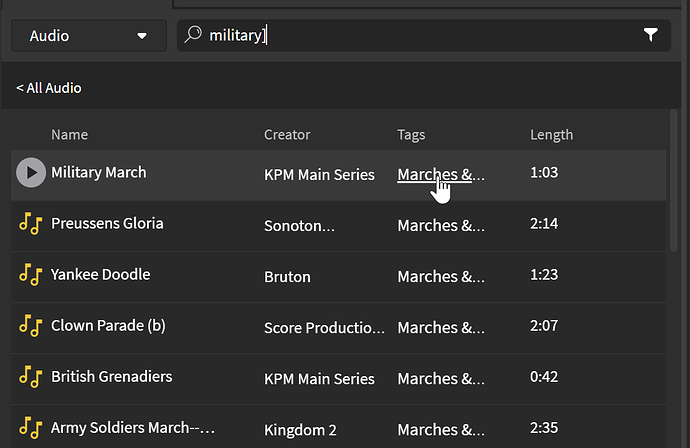Open the search filter funnel icon
Screen dimensions: 690x448
pos(650,35)
